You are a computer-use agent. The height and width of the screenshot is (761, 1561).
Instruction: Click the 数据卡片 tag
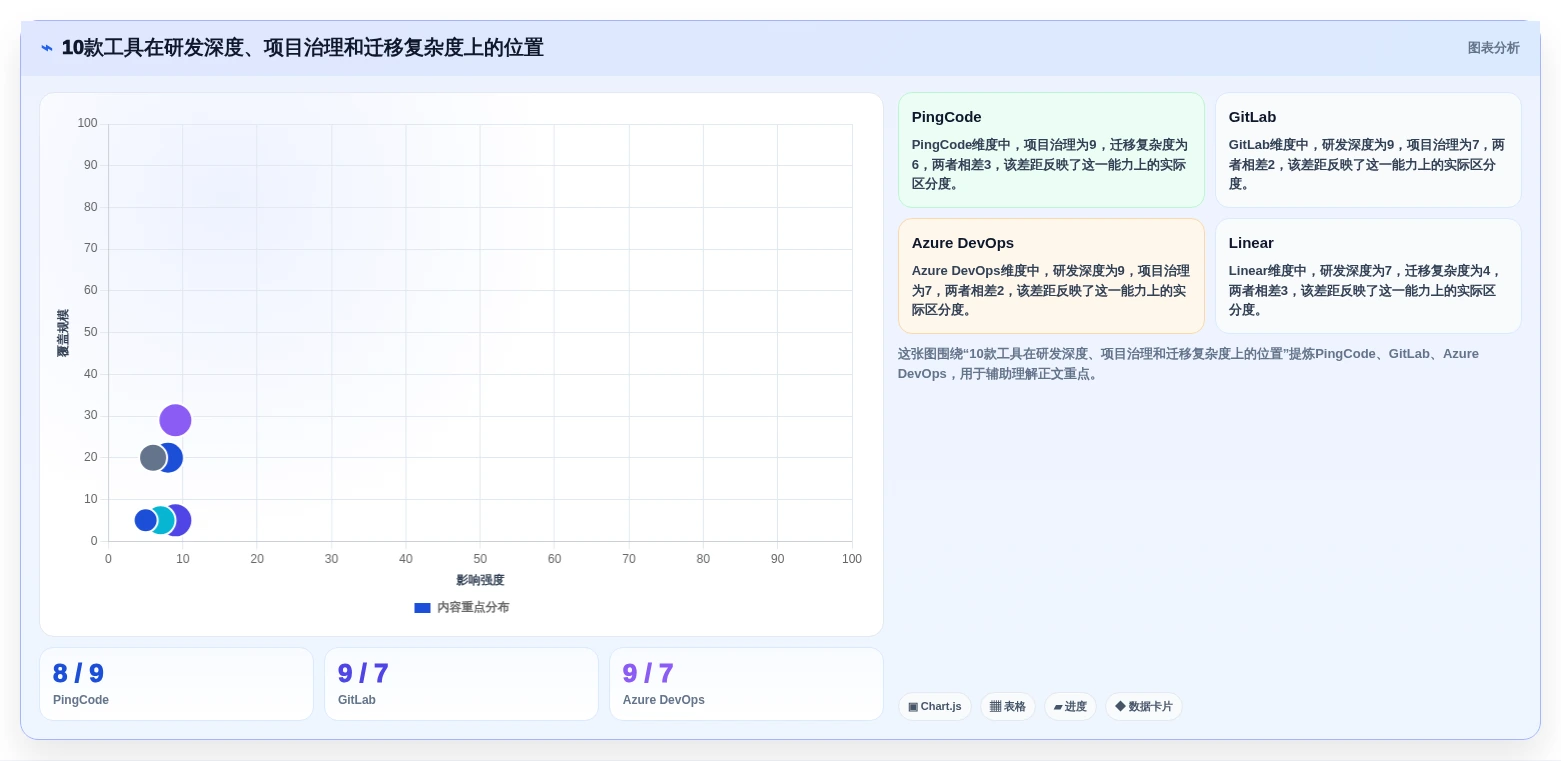click(1143, 707)
